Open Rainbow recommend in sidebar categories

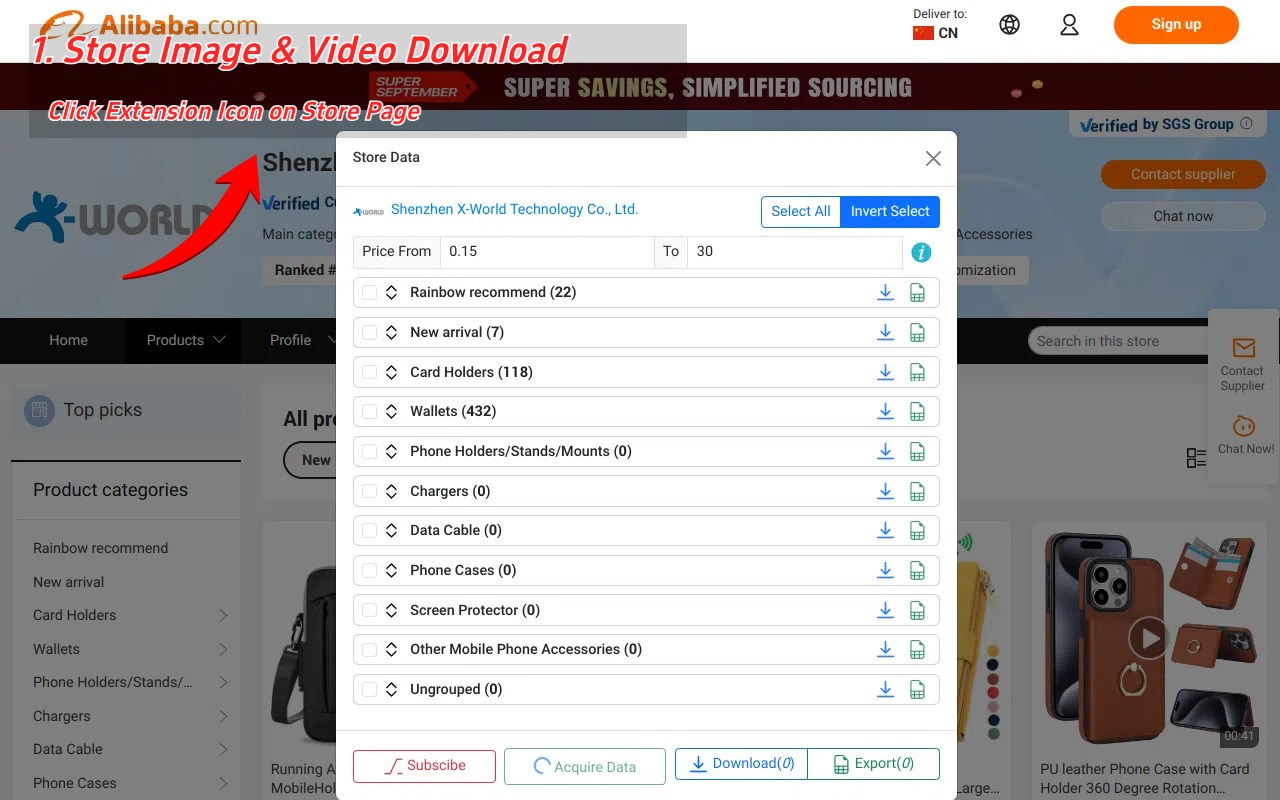[x=100, y=548]
